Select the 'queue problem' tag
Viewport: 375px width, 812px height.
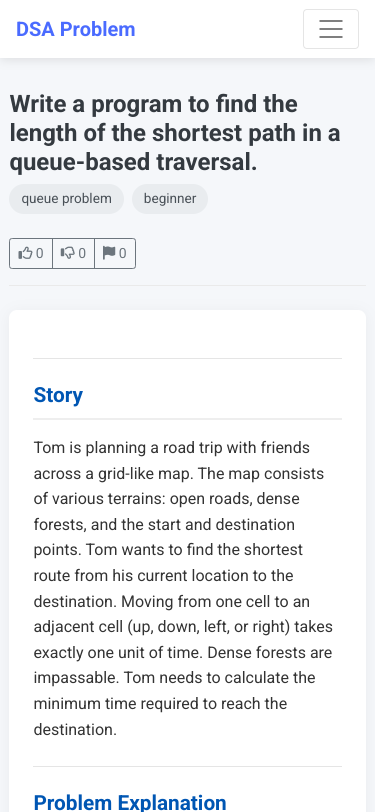click(66, 199)
